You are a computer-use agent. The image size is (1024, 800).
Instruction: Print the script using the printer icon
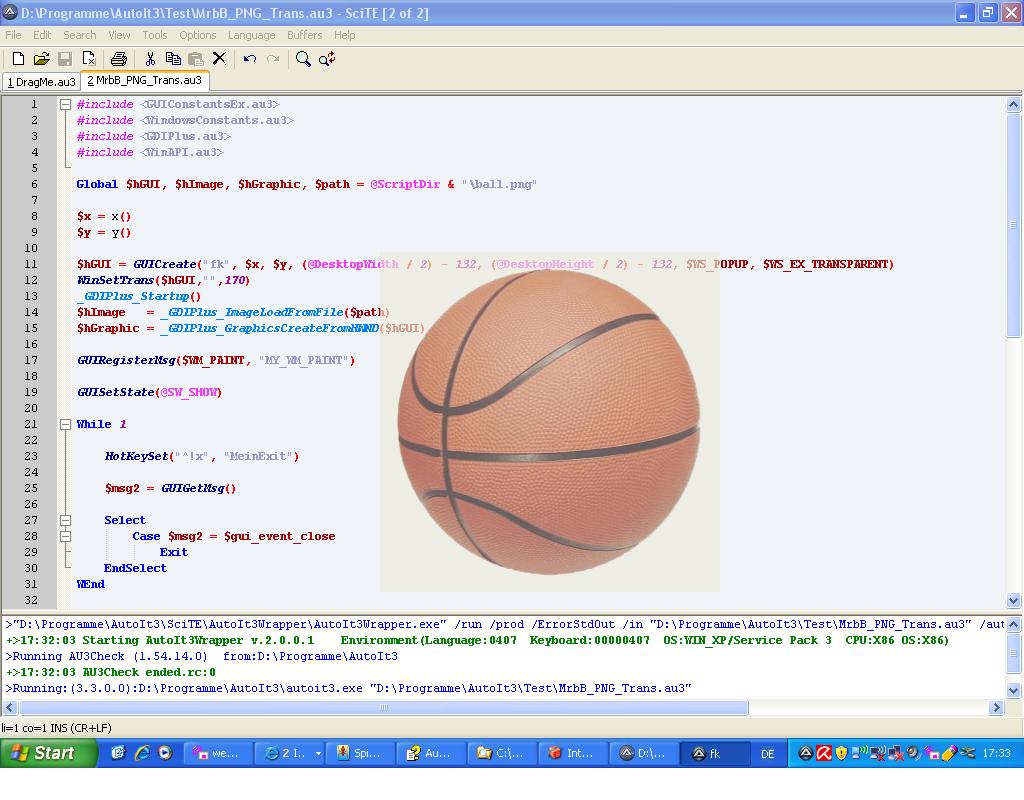pyautogui.click(x=119, y=59)
